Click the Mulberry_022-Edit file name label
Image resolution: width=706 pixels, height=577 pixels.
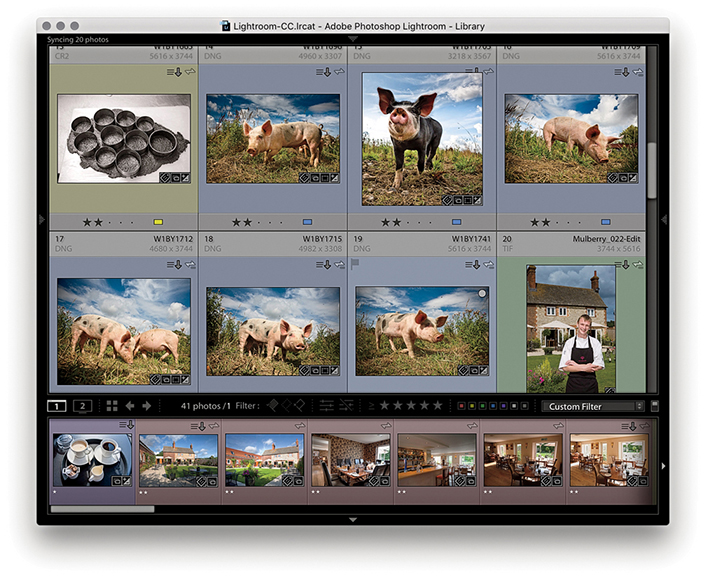[x=606, y=239]
